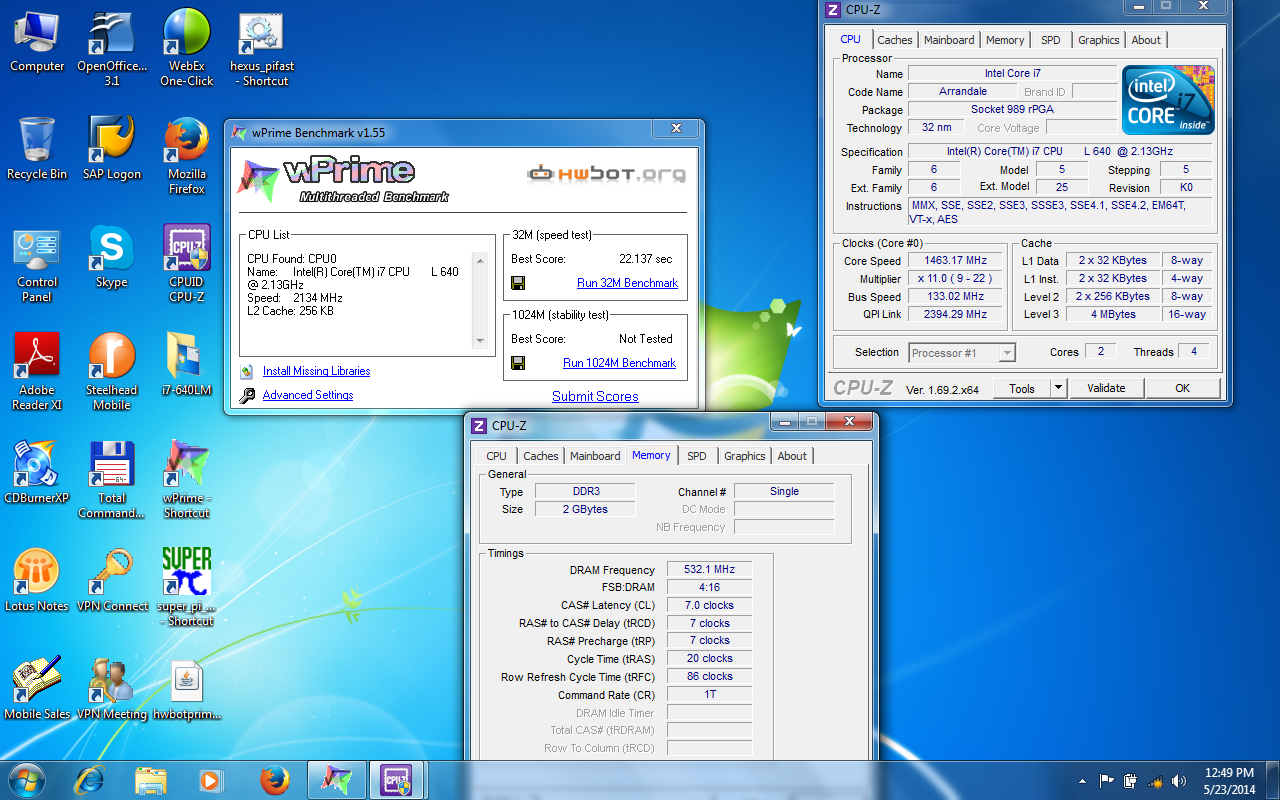Open the OpenOffice 3.1 desktop shortcut
Image resolution: width=1280 pixels, height=800 pixels.
click(x=112, y=48)
